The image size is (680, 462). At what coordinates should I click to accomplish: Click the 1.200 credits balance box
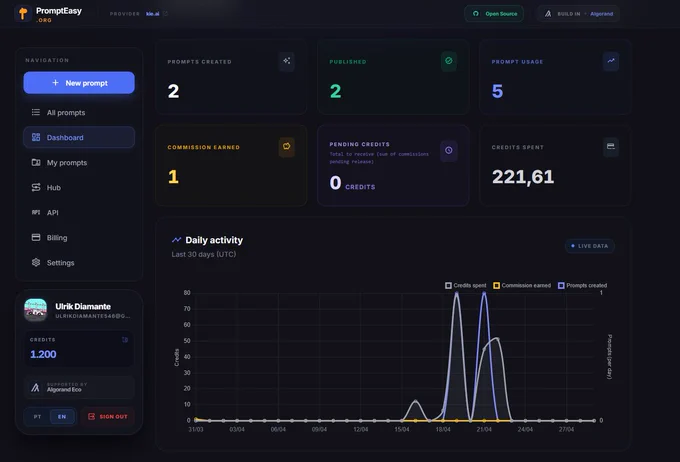click(x=79, y=348)
